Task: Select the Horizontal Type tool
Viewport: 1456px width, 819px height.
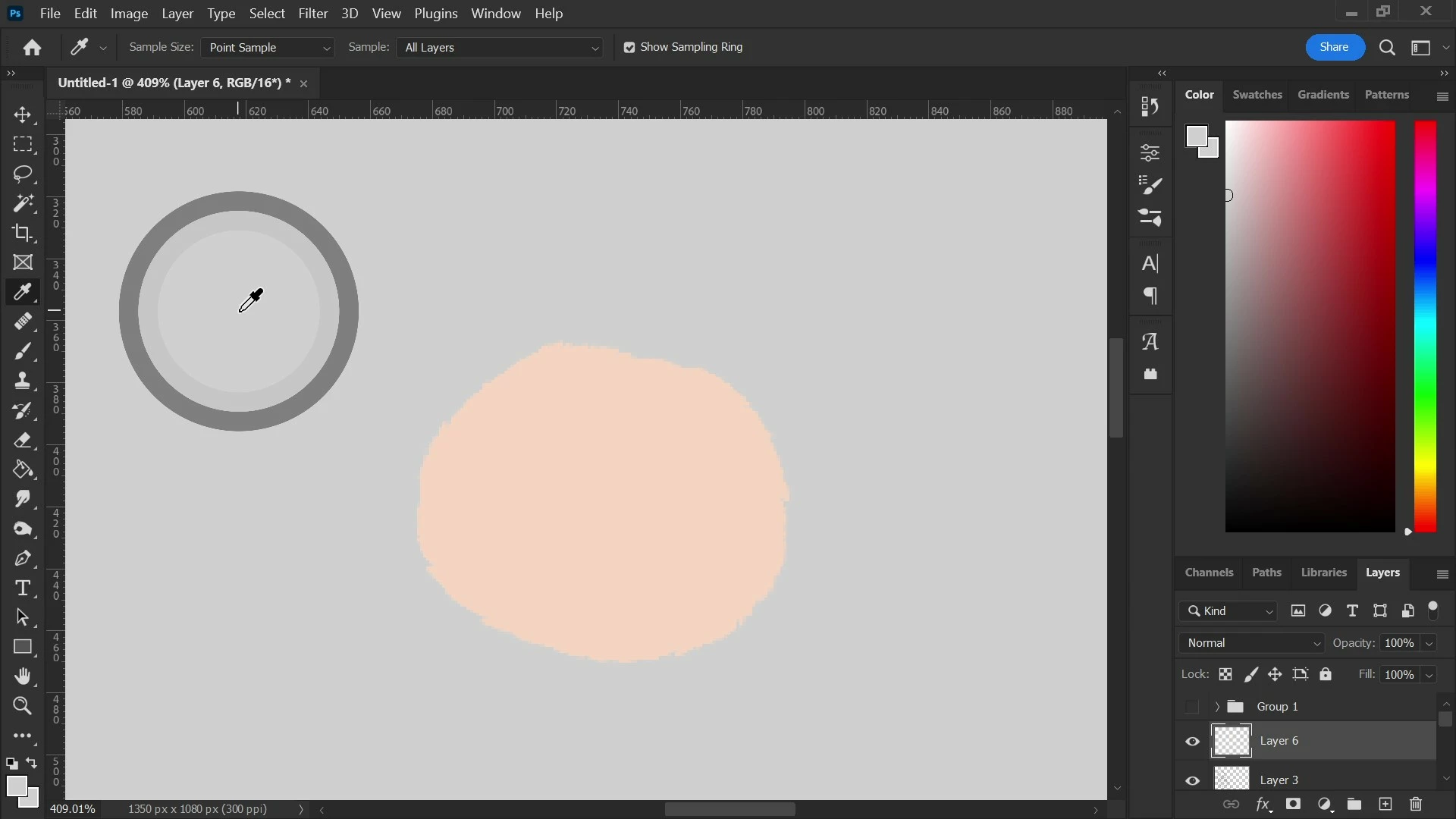Action: tap(23, 588)
